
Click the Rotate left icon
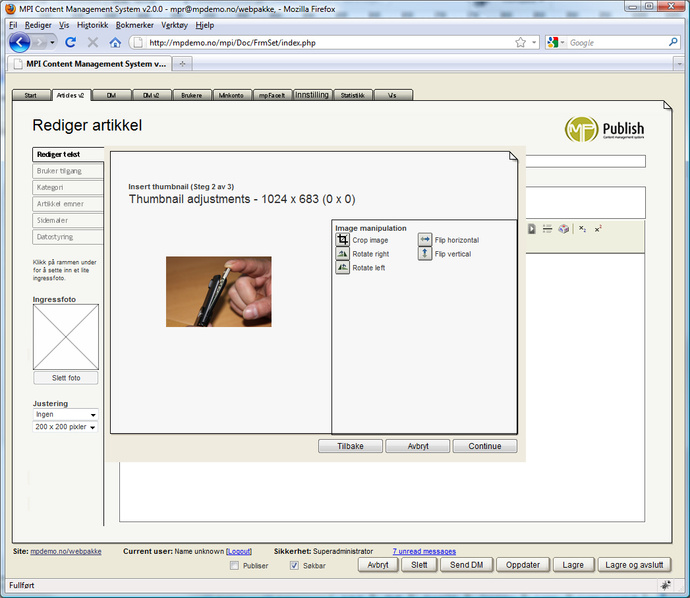click(343, 268)
